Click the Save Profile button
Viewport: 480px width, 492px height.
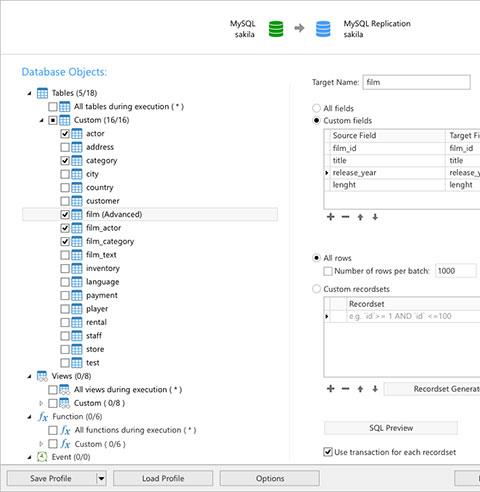click(51, 479)
